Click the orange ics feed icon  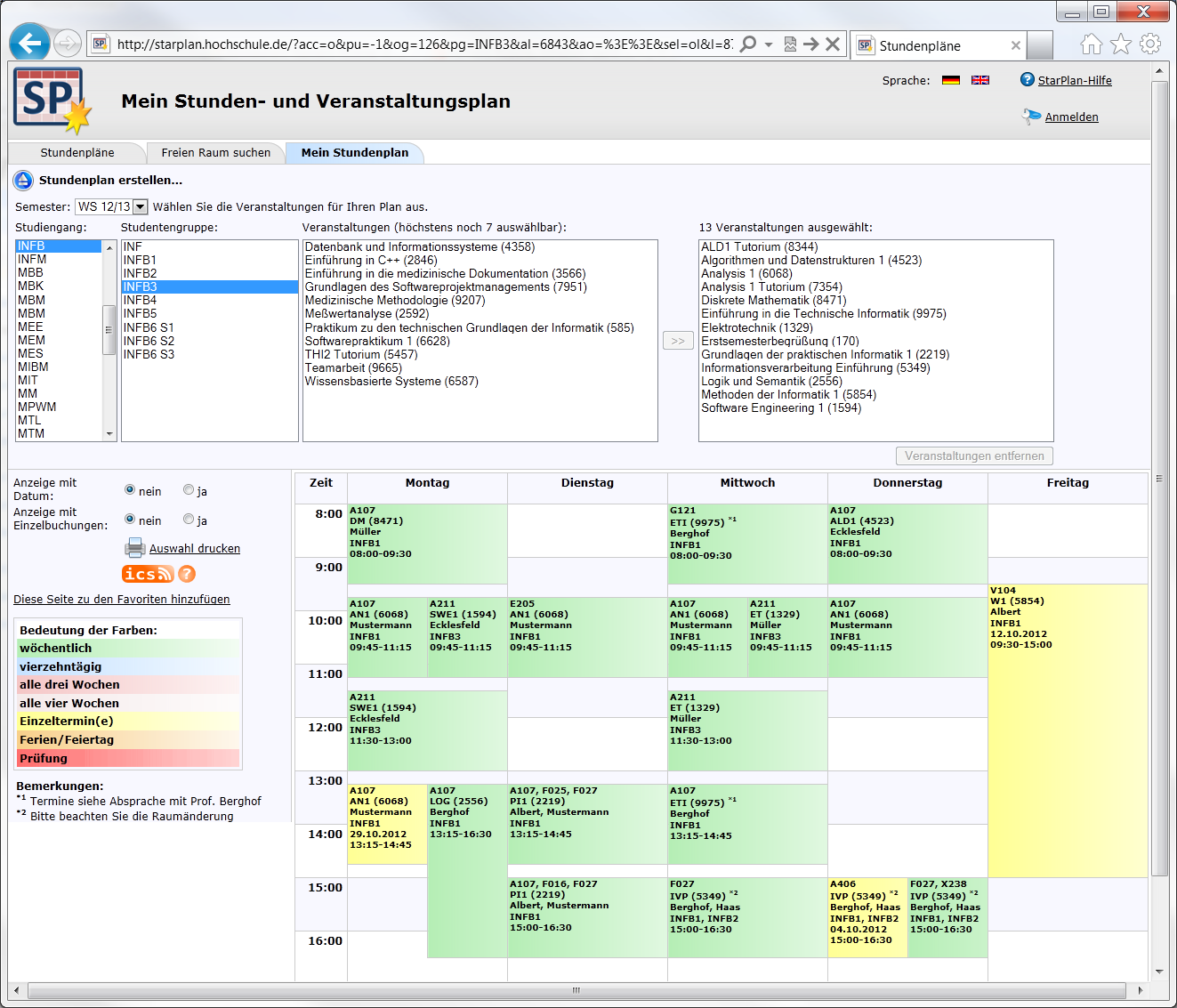click(x=148, y=574)
